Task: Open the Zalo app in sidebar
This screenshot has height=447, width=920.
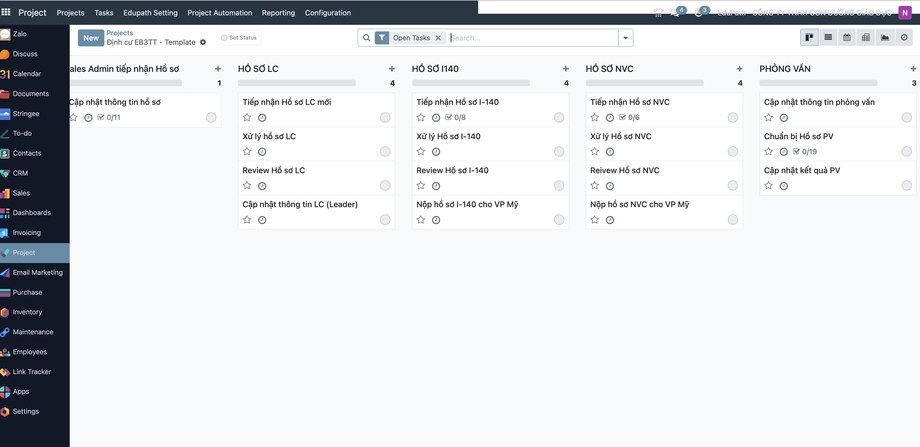Action: (35, 34)
